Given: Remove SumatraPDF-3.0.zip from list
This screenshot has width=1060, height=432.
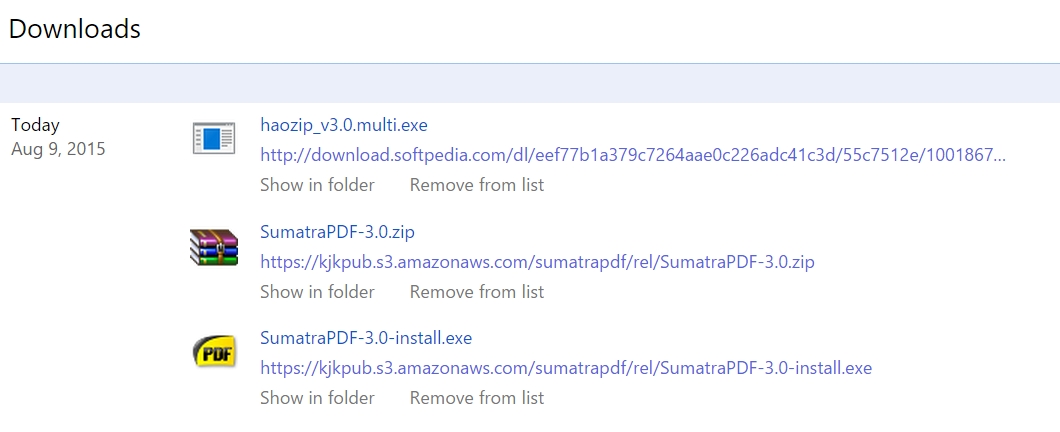Looking at the screenshot, I should point(477,292).
